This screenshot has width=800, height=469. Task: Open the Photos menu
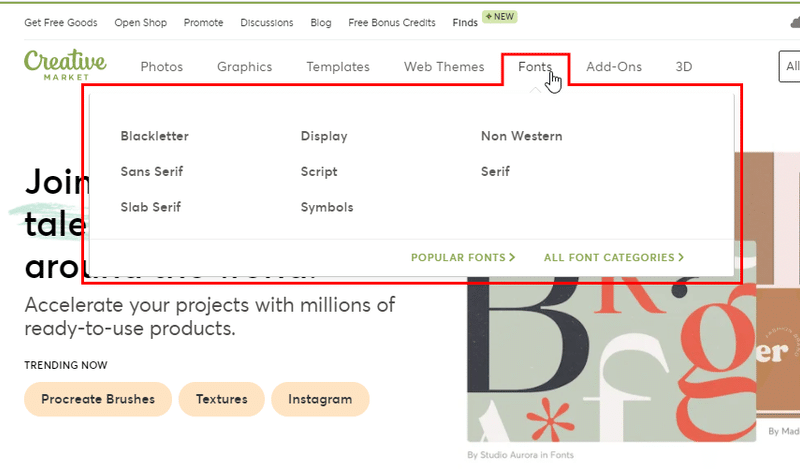pyautogui.click(x=162, y=66)
